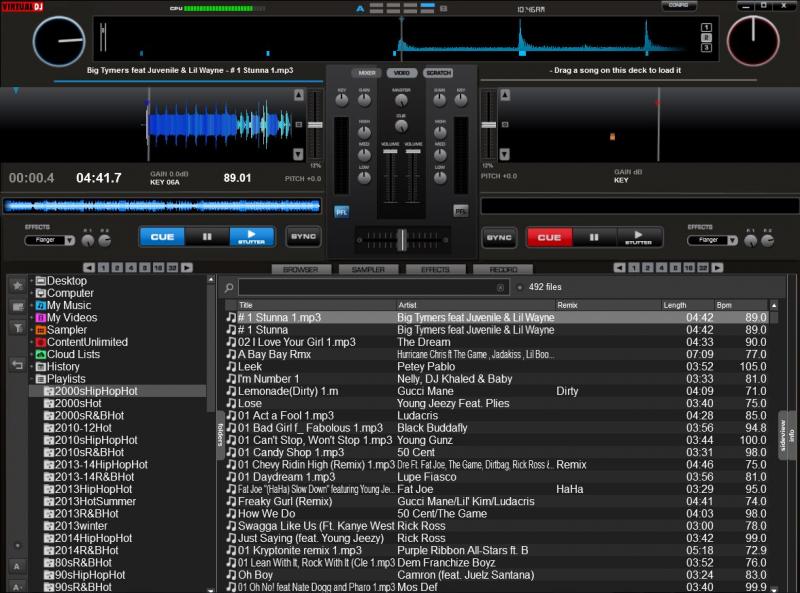The width and height of the screenshot is (800, 593).
Task: Set right deck loop length to 32
Action: (703, 267)
